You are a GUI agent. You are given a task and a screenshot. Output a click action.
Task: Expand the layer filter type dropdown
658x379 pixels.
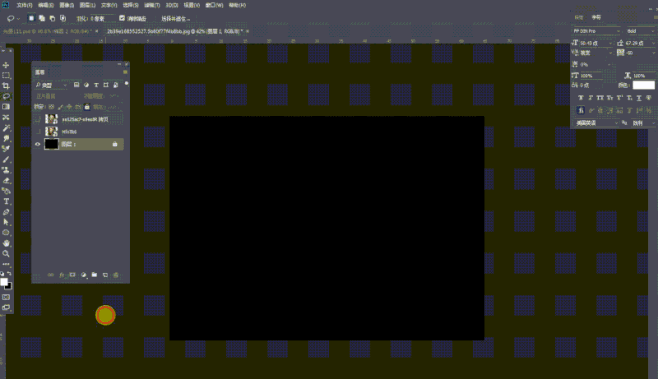[51, 85]
